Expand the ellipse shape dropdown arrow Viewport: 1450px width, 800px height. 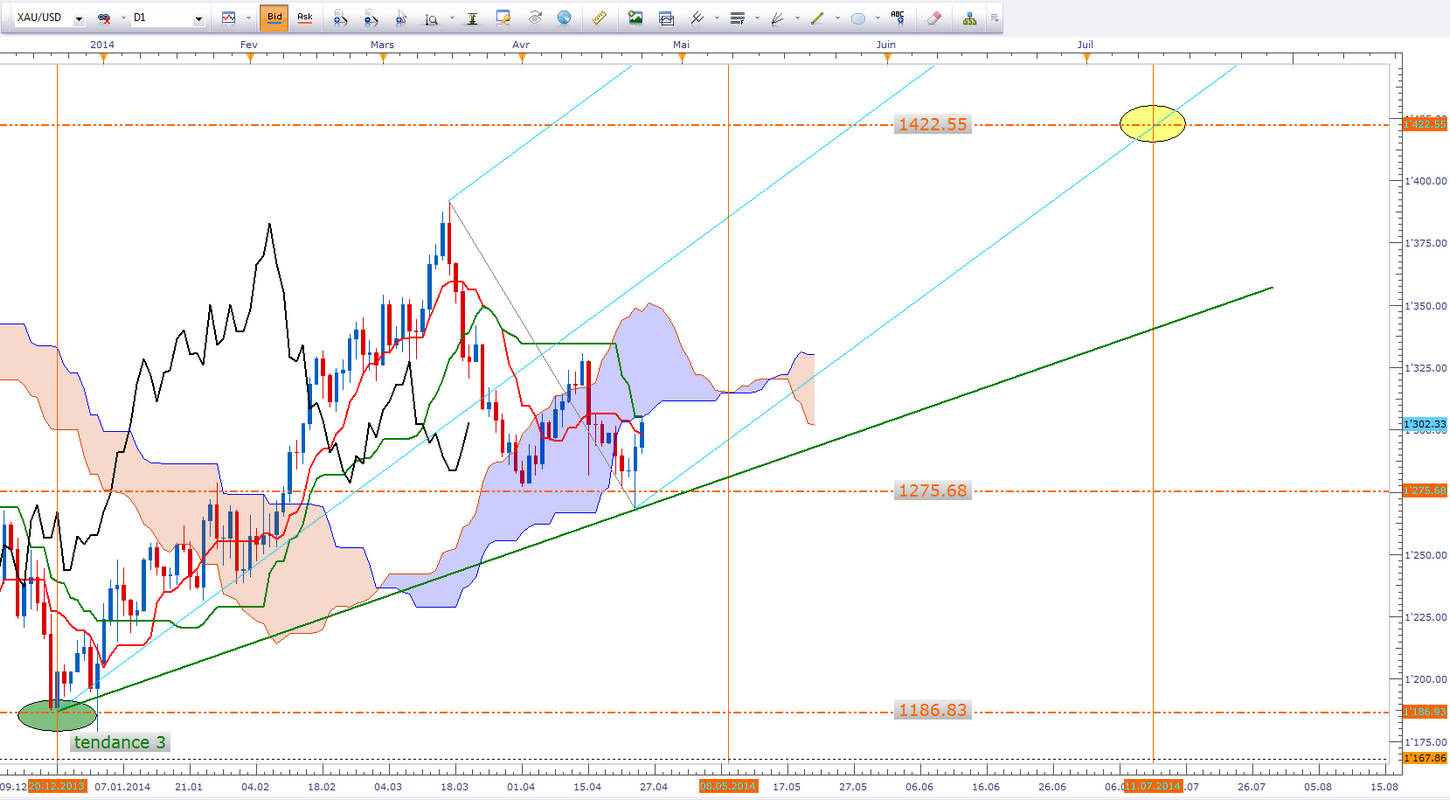click(878, 18)
